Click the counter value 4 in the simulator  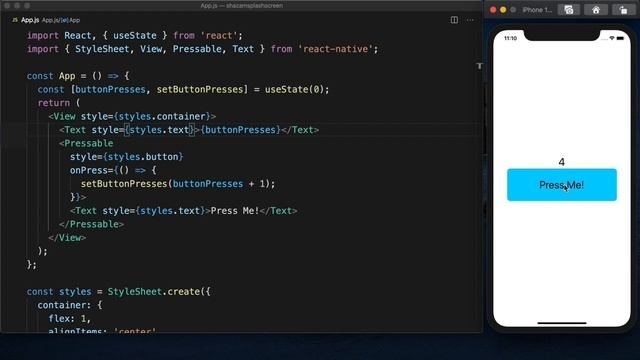tap(562, 162)
